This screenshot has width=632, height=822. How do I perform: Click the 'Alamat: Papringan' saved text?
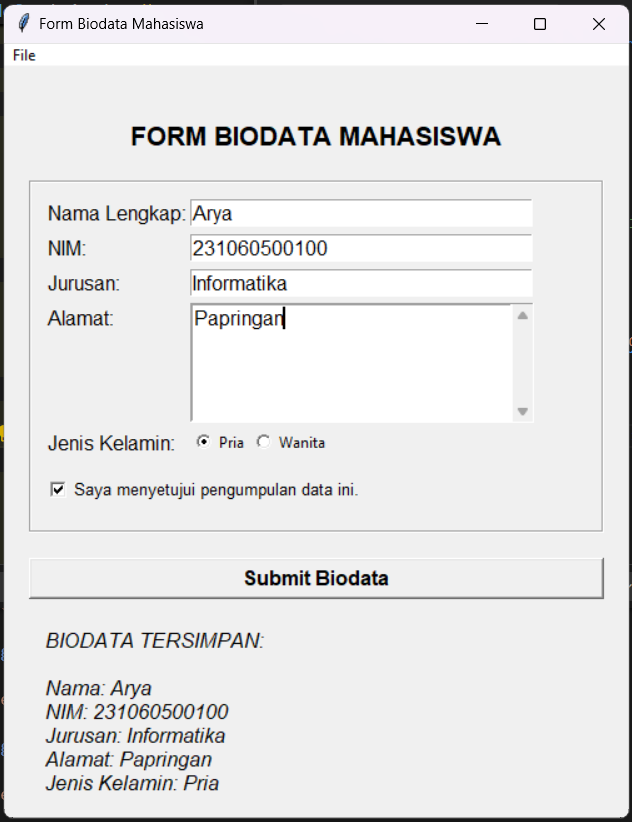[x=127, y=759]
